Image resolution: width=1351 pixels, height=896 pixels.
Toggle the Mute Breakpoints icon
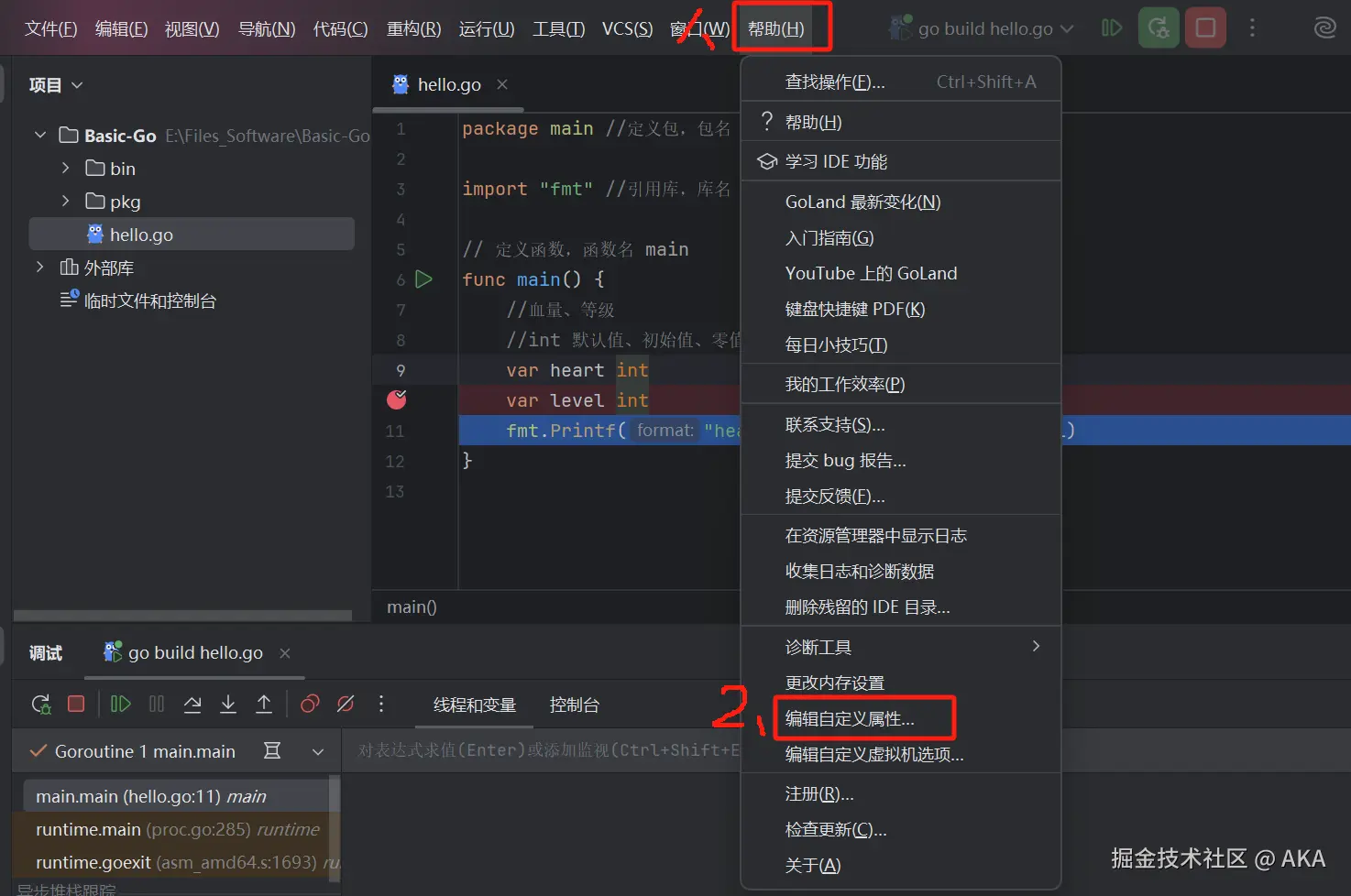(346, 704)
